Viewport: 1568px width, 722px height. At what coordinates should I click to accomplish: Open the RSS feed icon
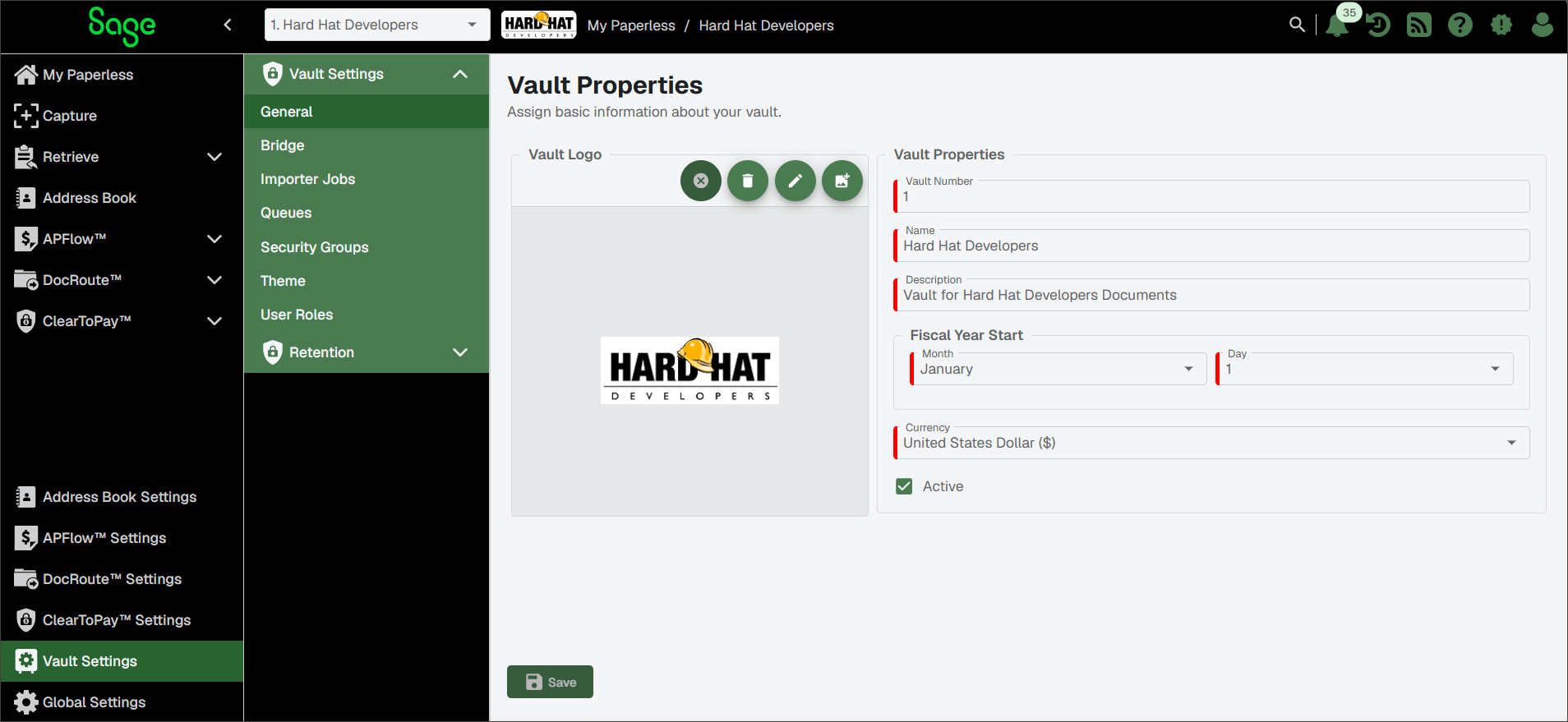click(x=1419, y=25)
